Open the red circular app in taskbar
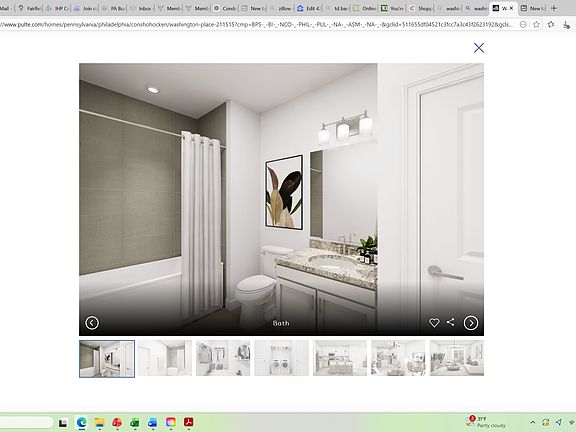 point(117,422)
